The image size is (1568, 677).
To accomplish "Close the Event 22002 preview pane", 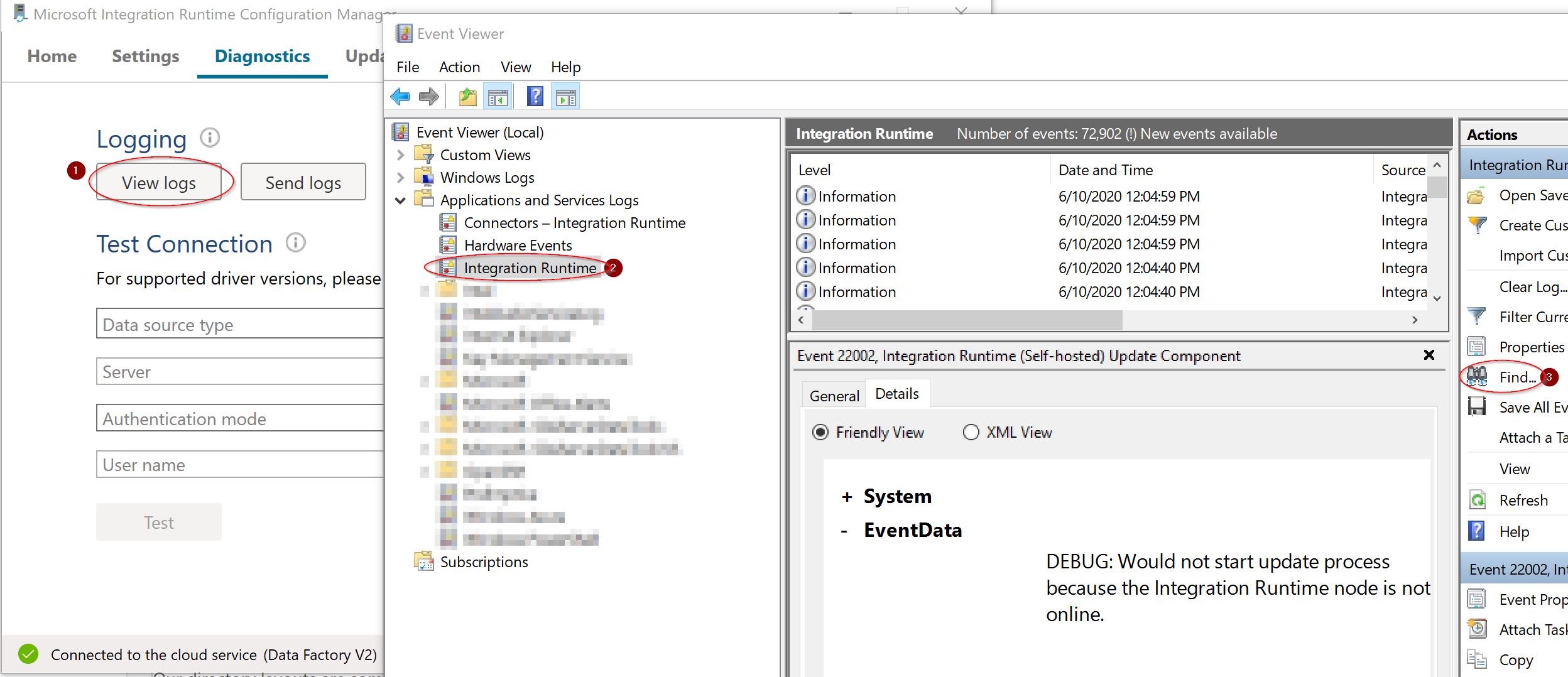I will [x=1429, y=355].
